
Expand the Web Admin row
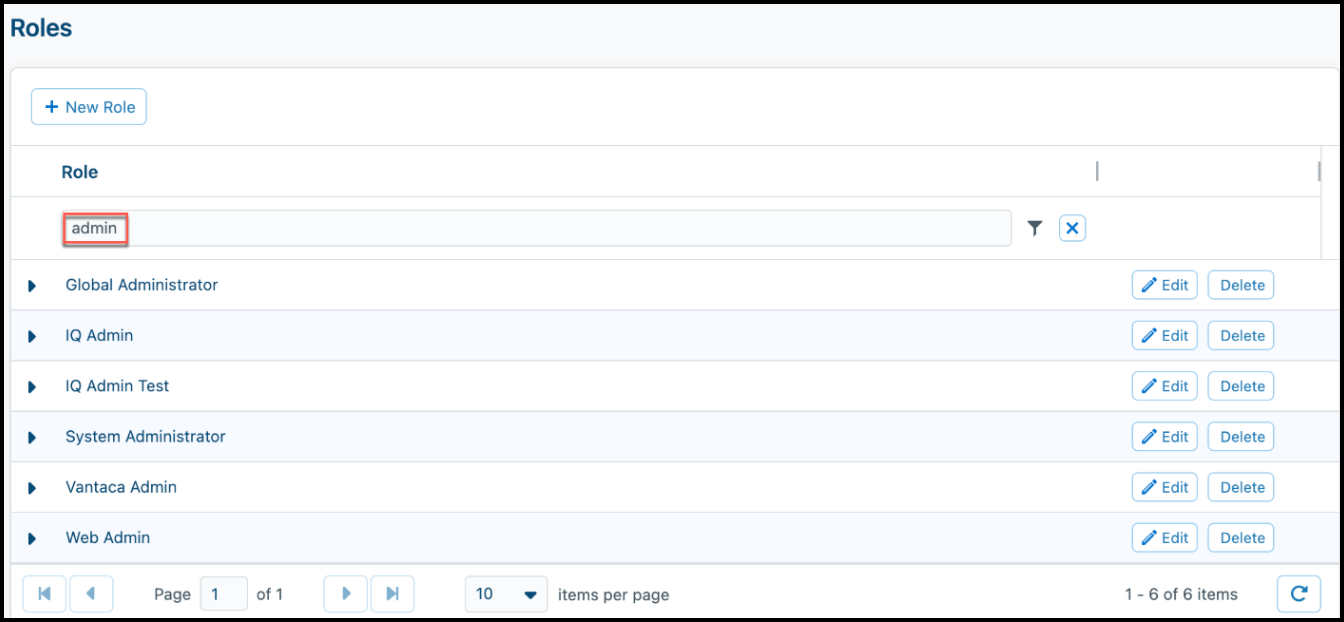tap(32, 538)
